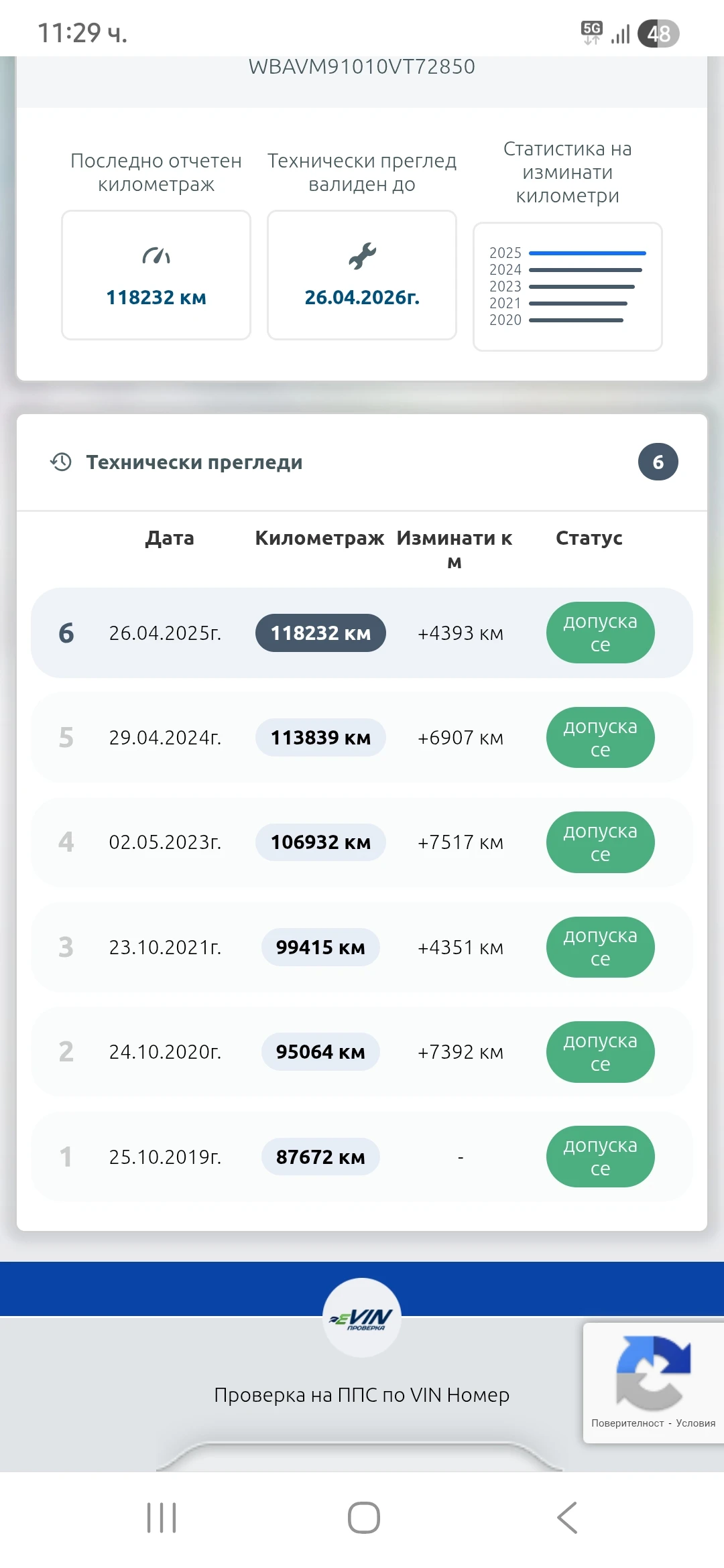Tap допуска се status for 25.10.2019г.
Image resolution: width=724 pixels, height=1568 pixels.
point(600,1157)
